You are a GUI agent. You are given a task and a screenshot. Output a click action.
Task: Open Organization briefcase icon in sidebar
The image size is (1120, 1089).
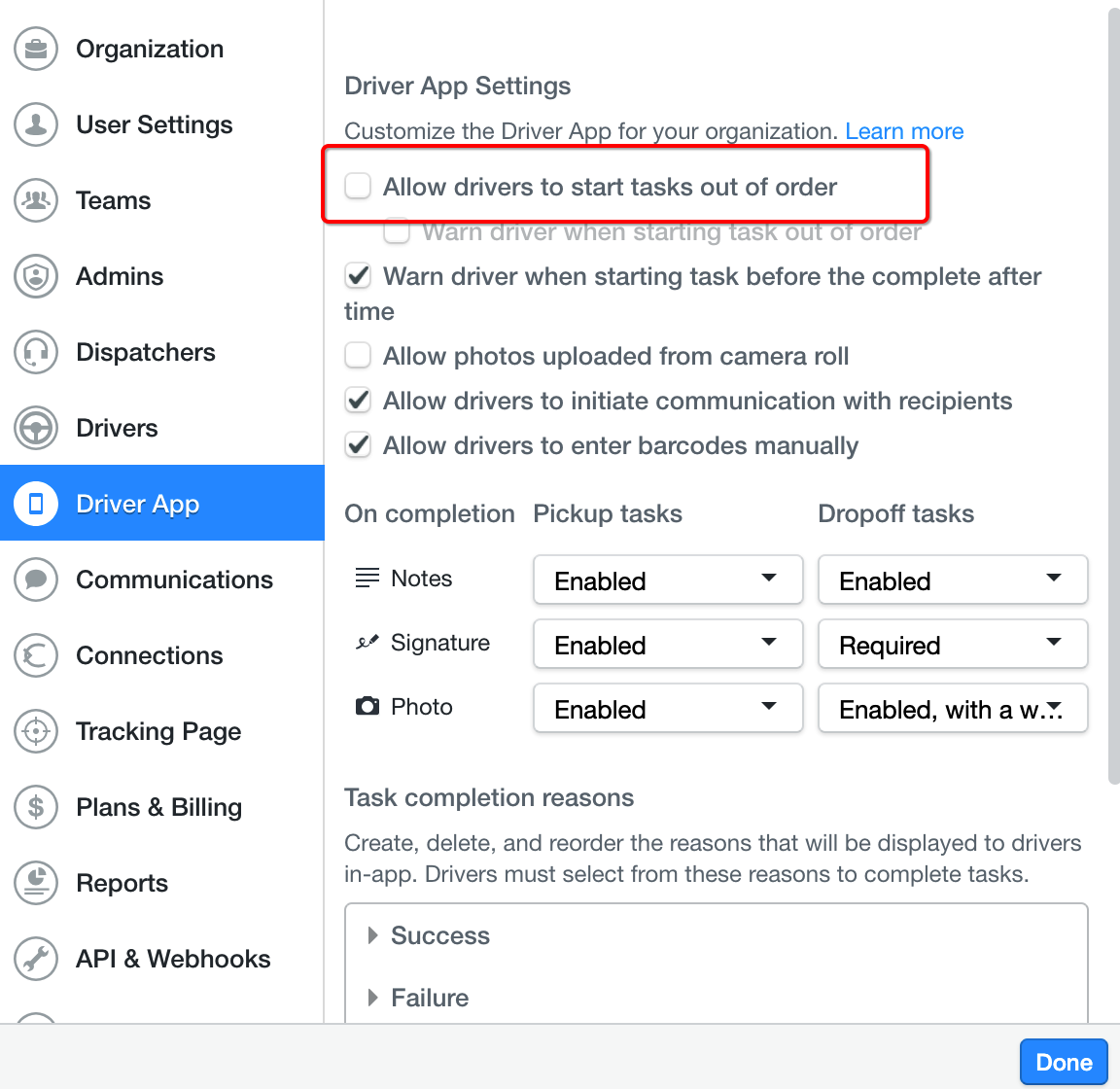[36, 49]
